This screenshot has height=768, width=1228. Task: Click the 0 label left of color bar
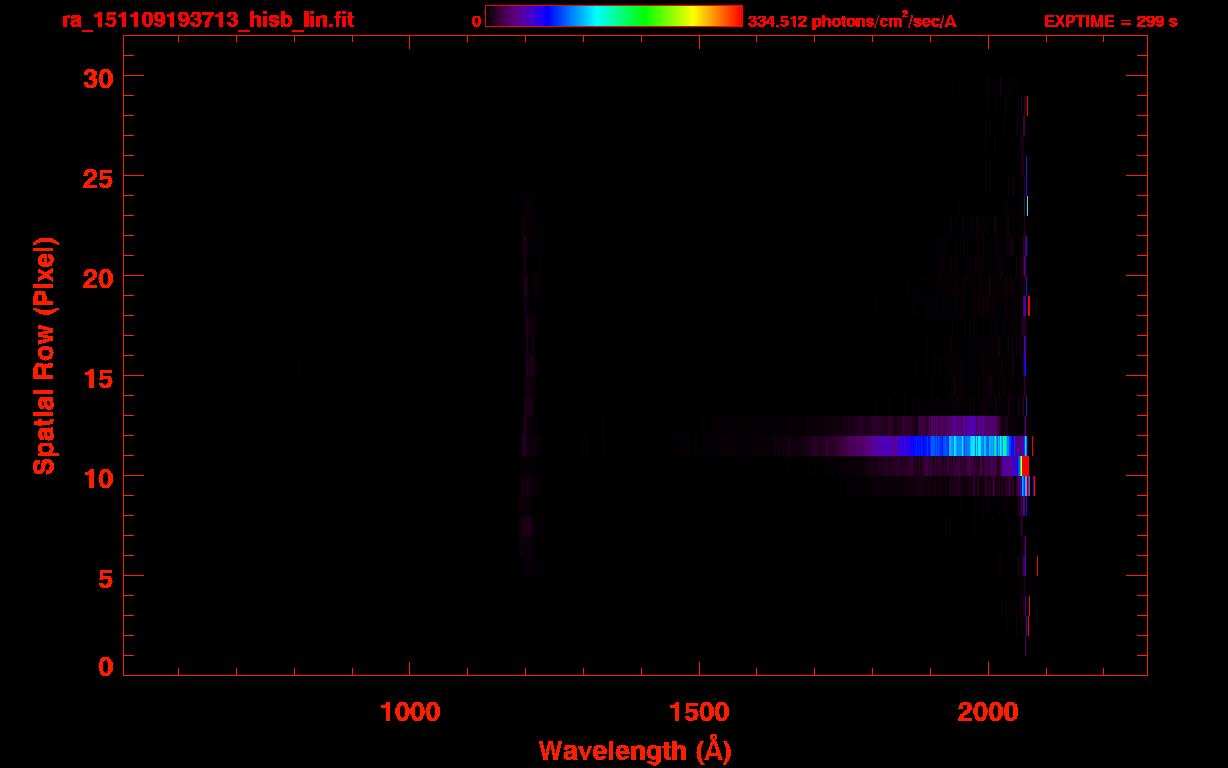[x=477, y=21]
